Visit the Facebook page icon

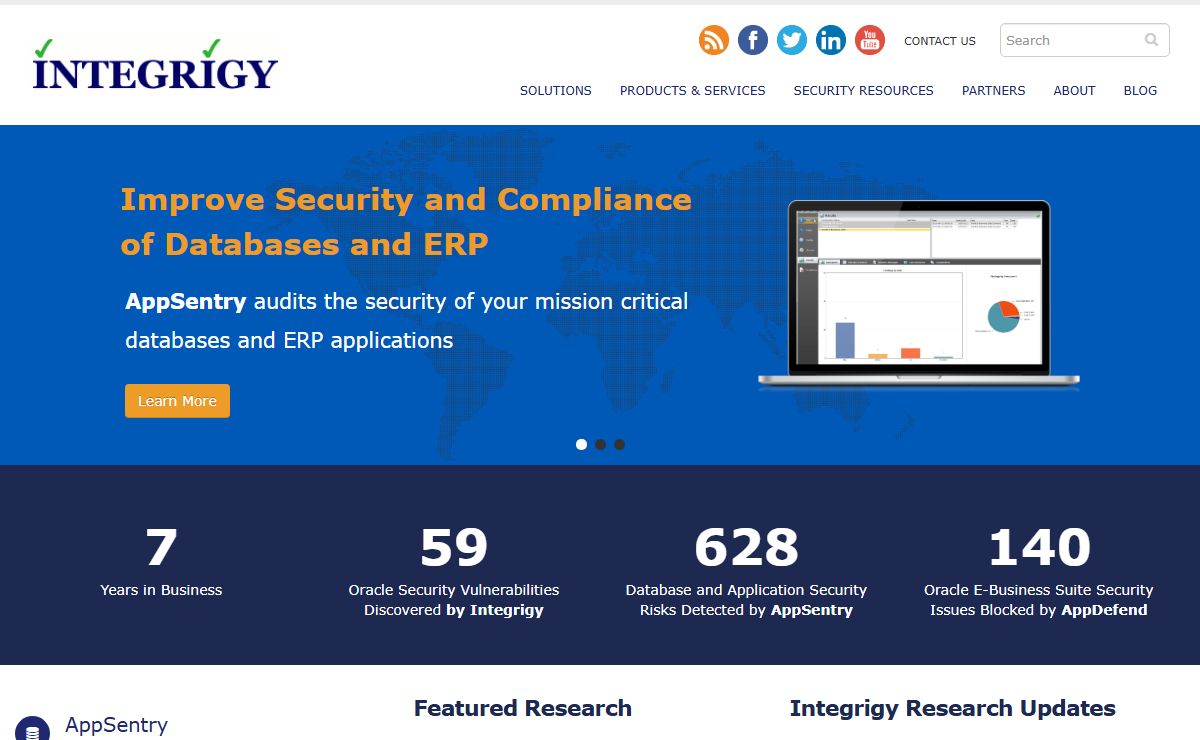point(753,40)
